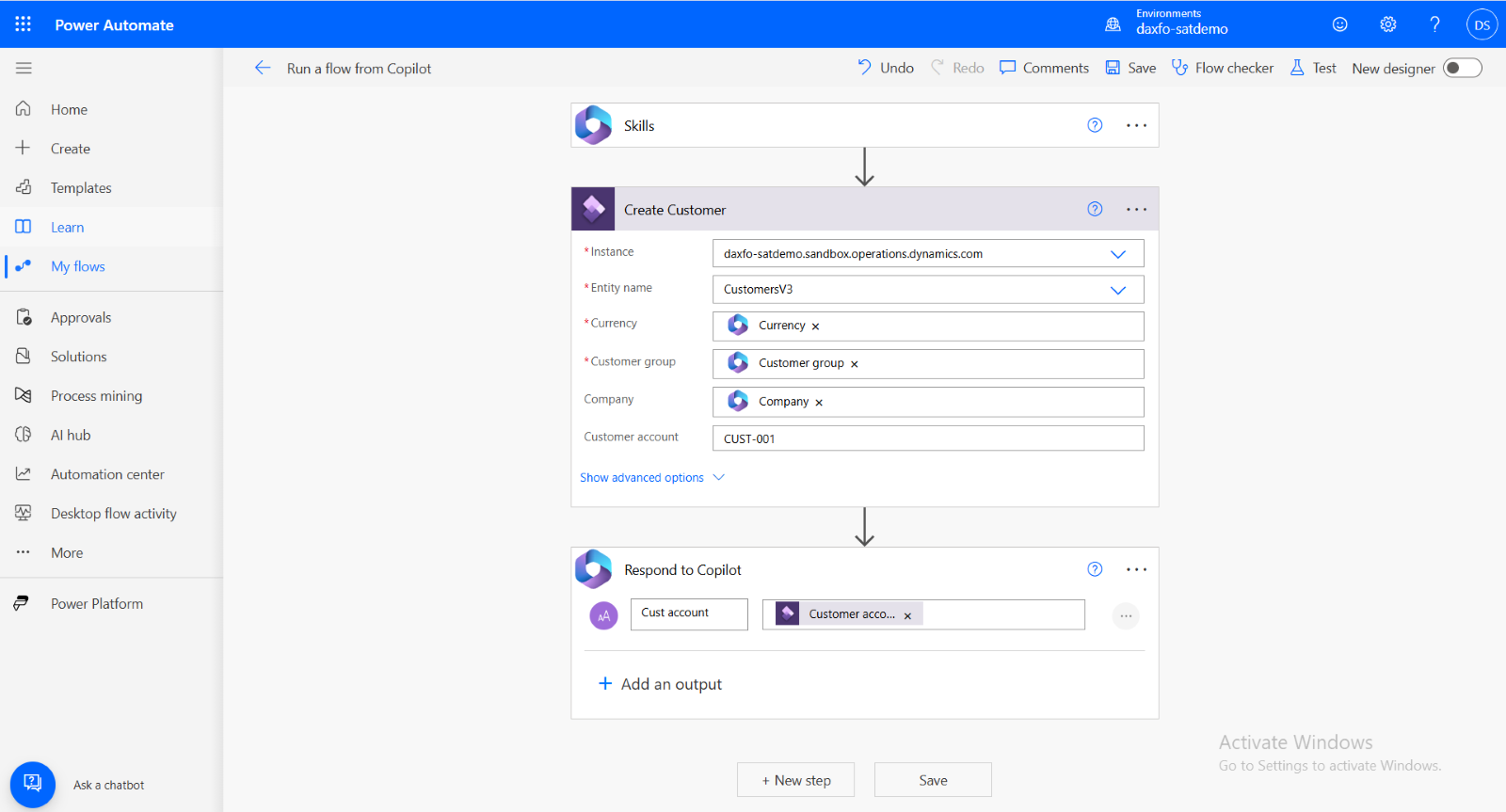Click the Test flask icon
1506x812 pixels.
[x=1297, y=68]
